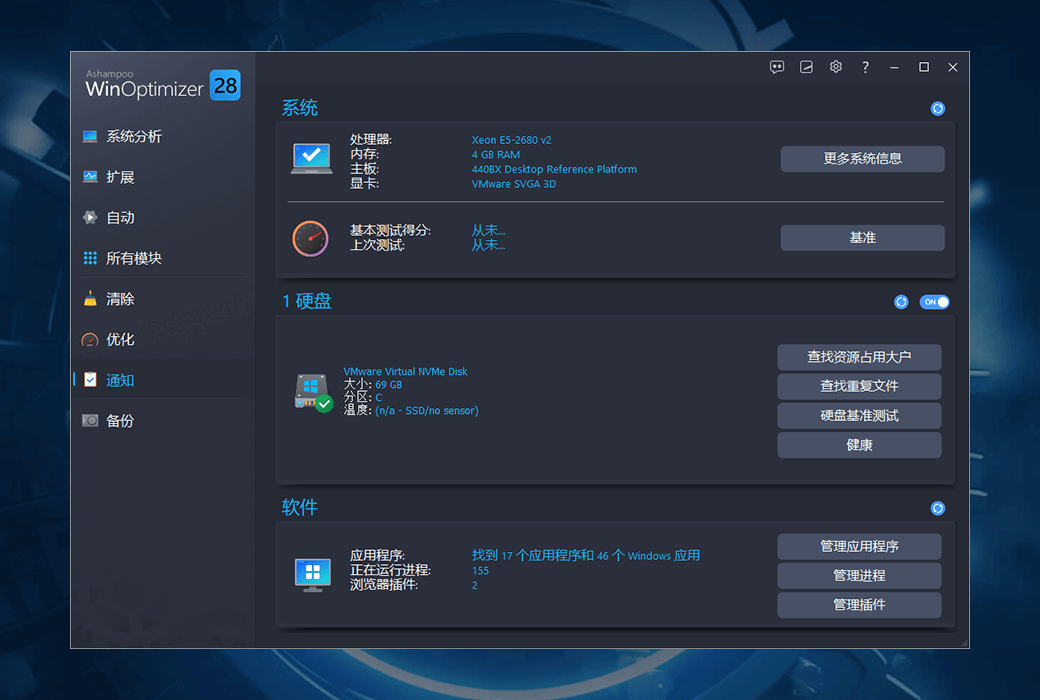
Task: Click the 通知 clipboard icon
Action: (90, 380)
